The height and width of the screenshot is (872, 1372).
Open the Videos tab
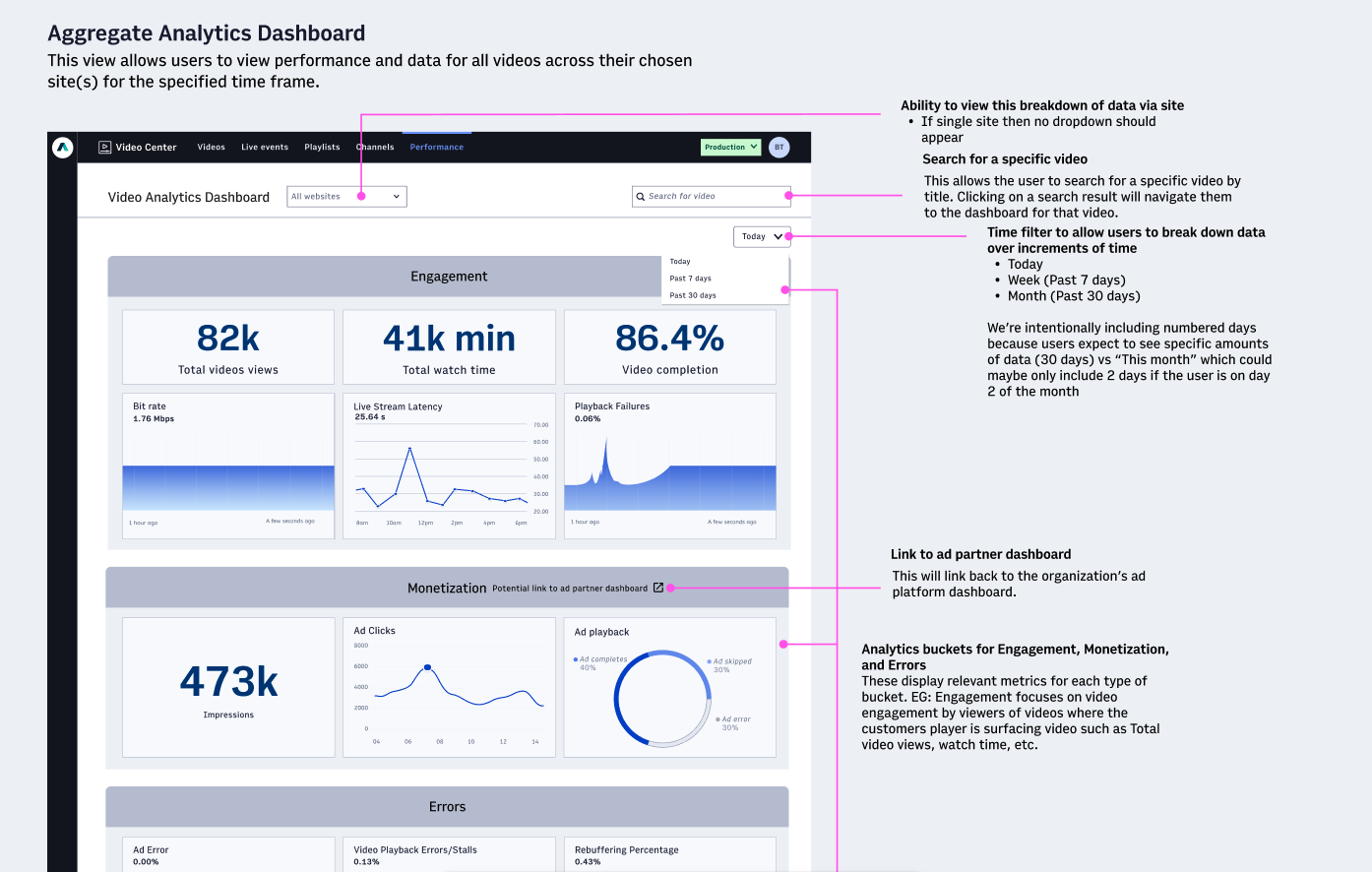[211, 148]
